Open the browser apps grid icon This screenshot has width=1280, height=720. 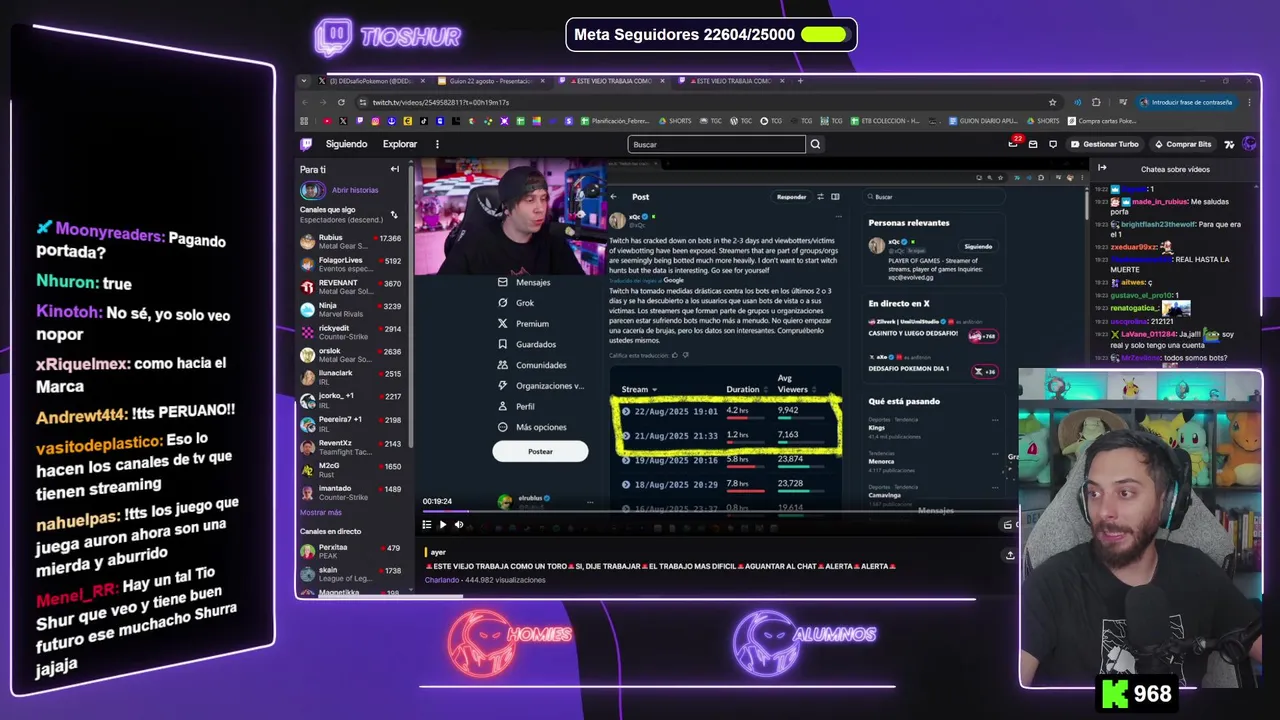(x=304, y=121)
